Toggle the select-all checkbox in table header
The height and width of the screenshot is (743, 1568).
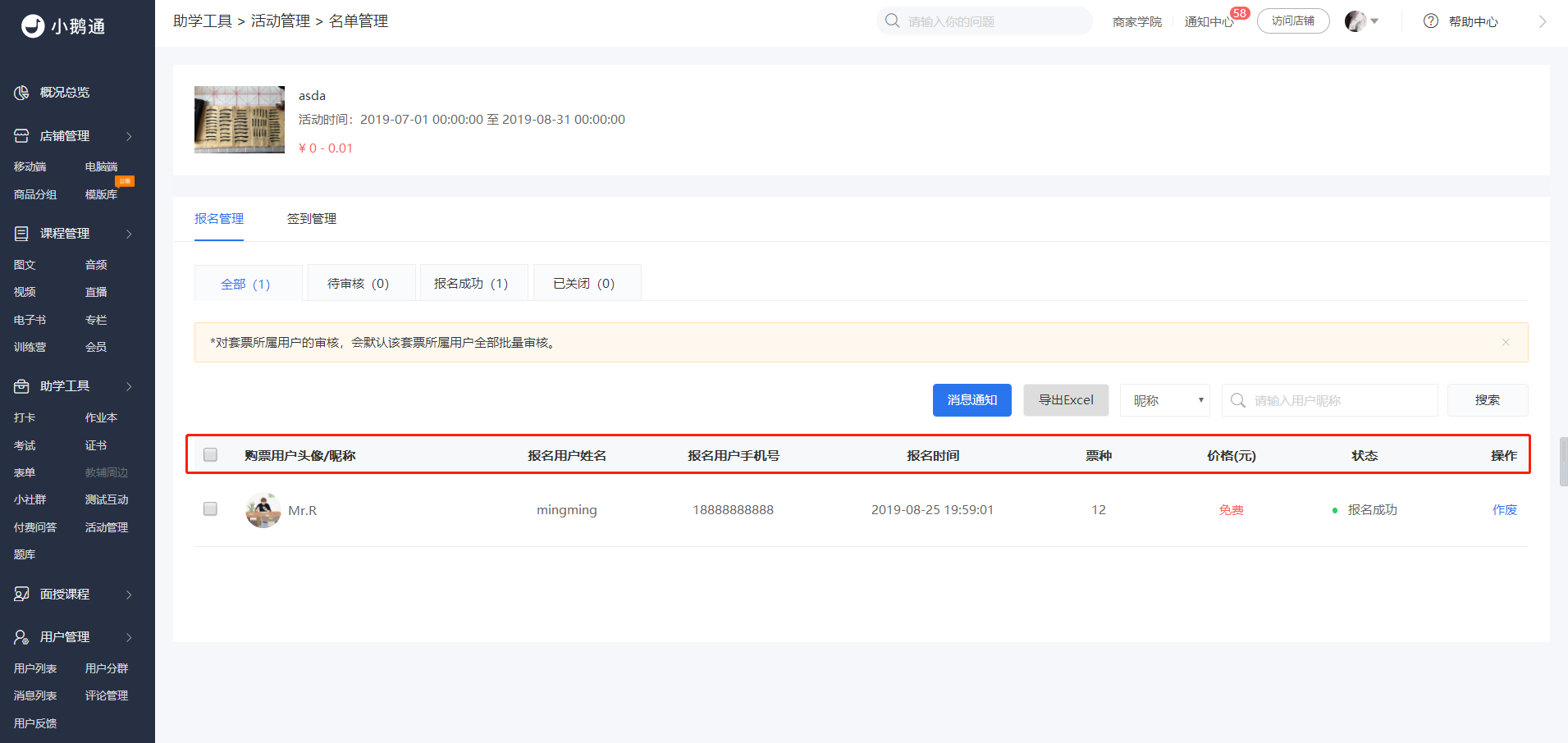(210, 454)
